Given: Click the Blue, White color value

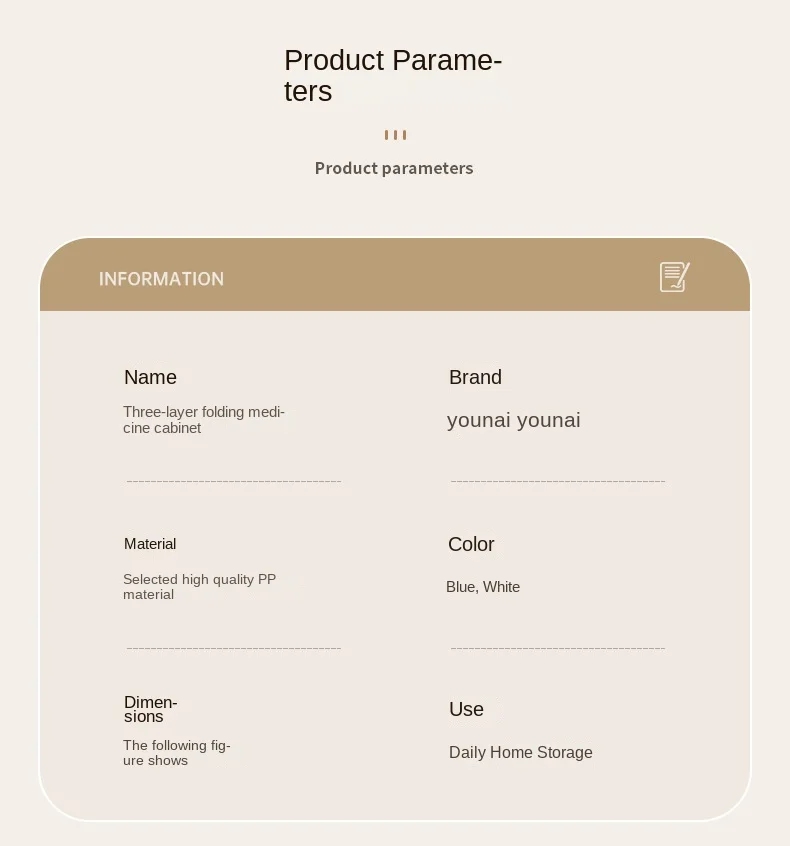Looking at the screenshot, I should pos(483,587).
